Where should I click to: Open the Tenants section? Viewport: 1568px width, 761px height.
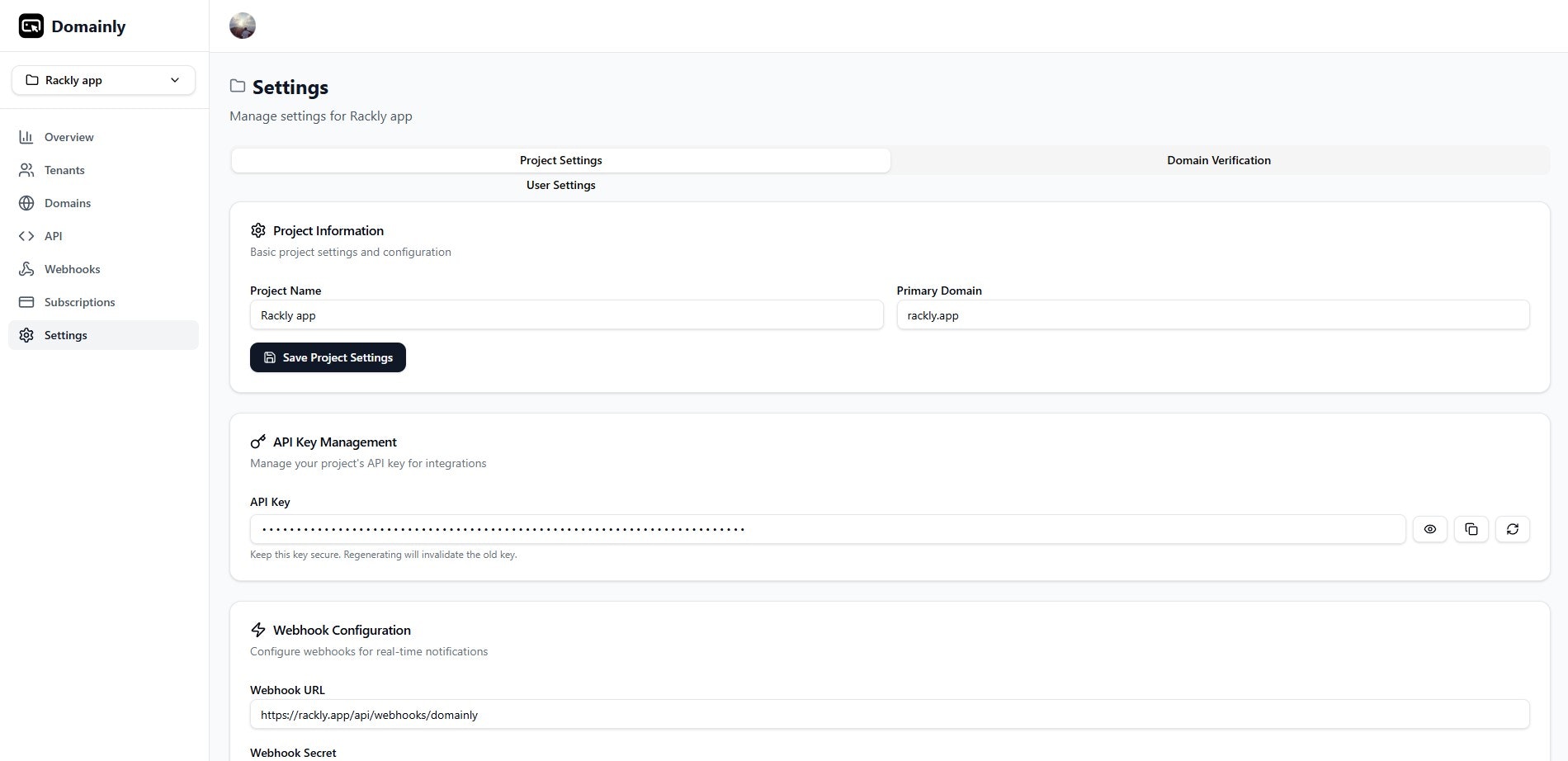point(103,170)
